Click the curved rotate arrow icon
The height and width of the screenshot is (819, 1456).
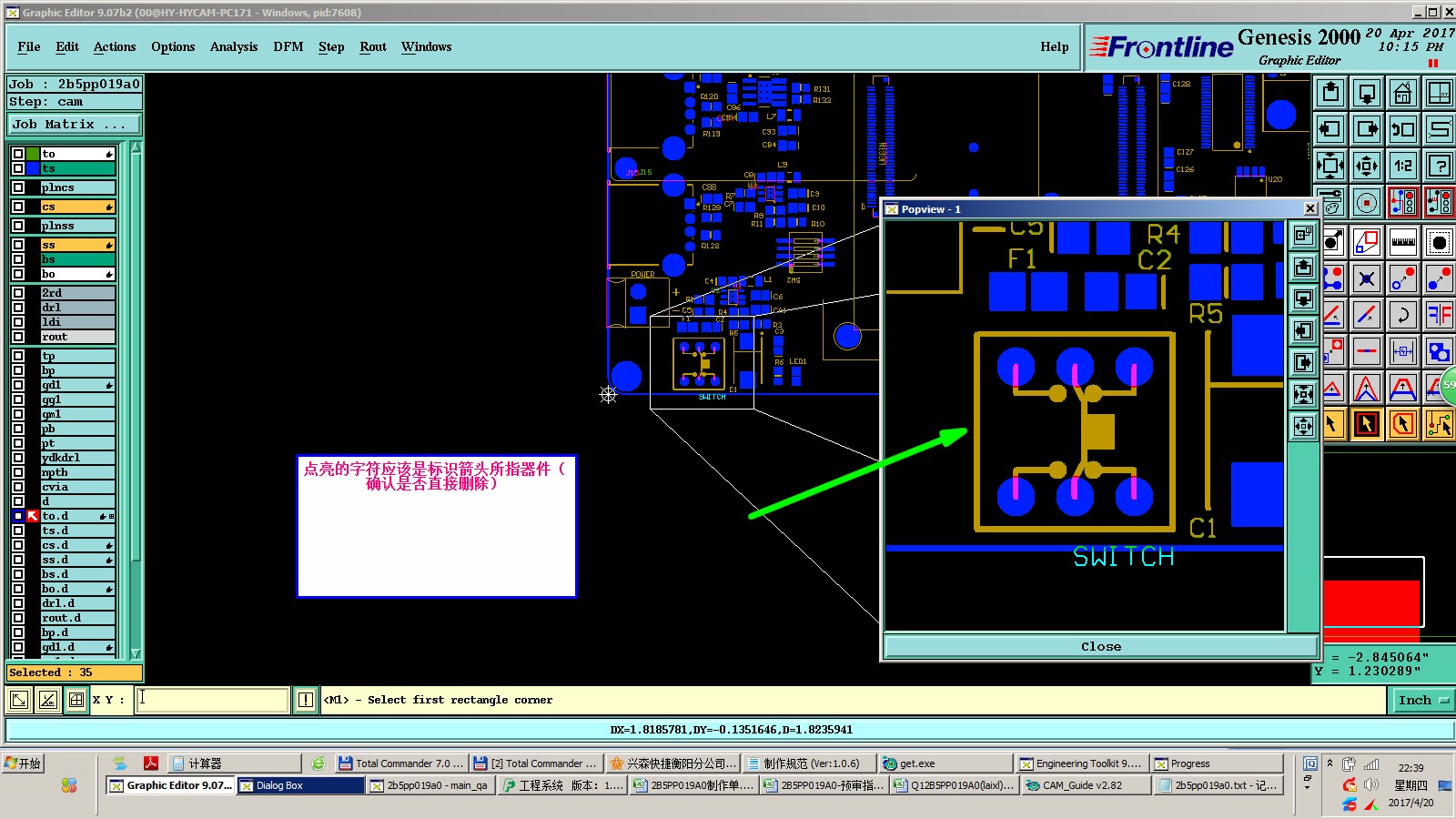1403,315
